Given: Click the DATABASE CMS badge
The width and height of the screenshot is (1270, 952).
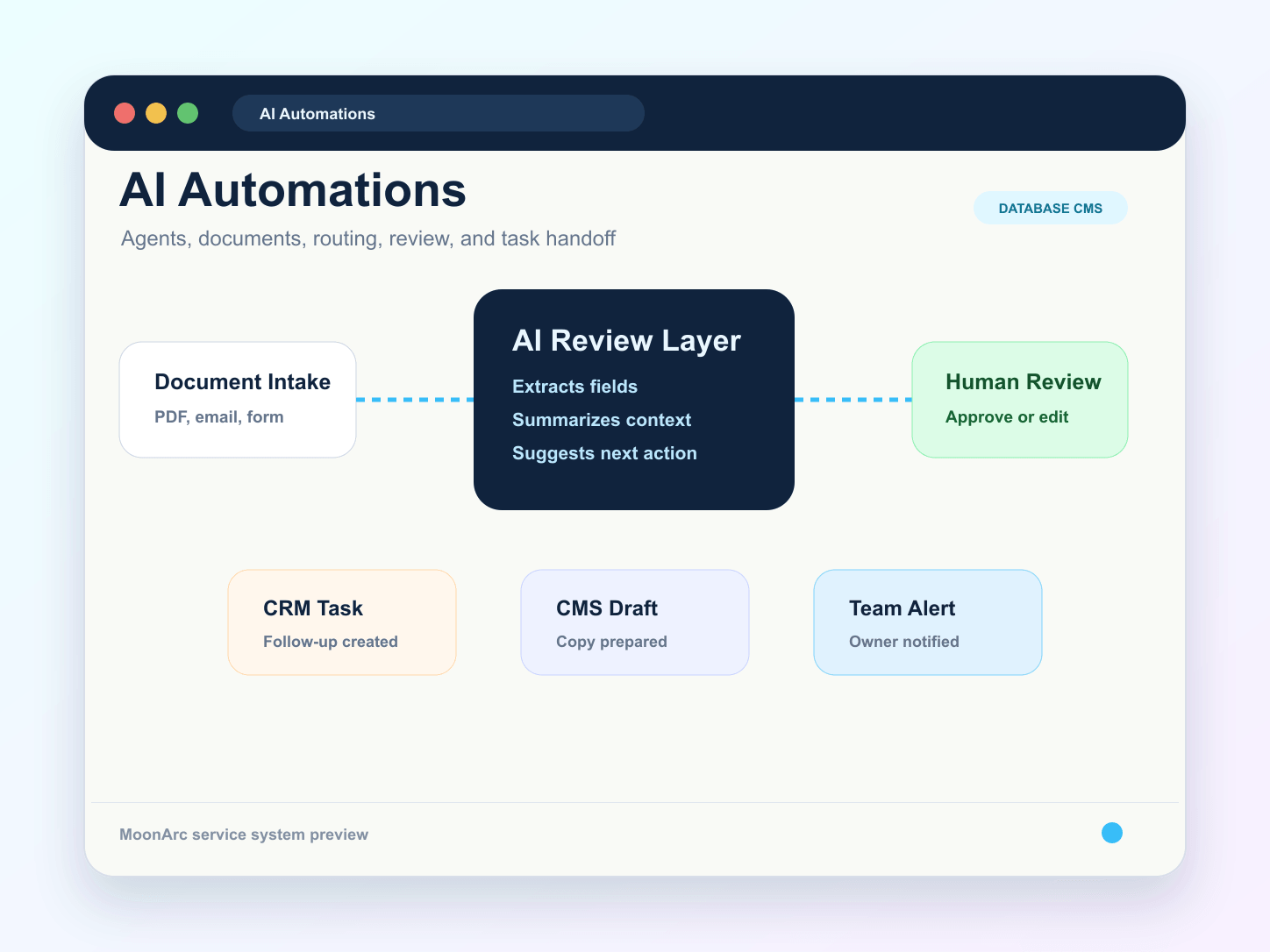Looking at the screenshot, I should (1051, 208).
